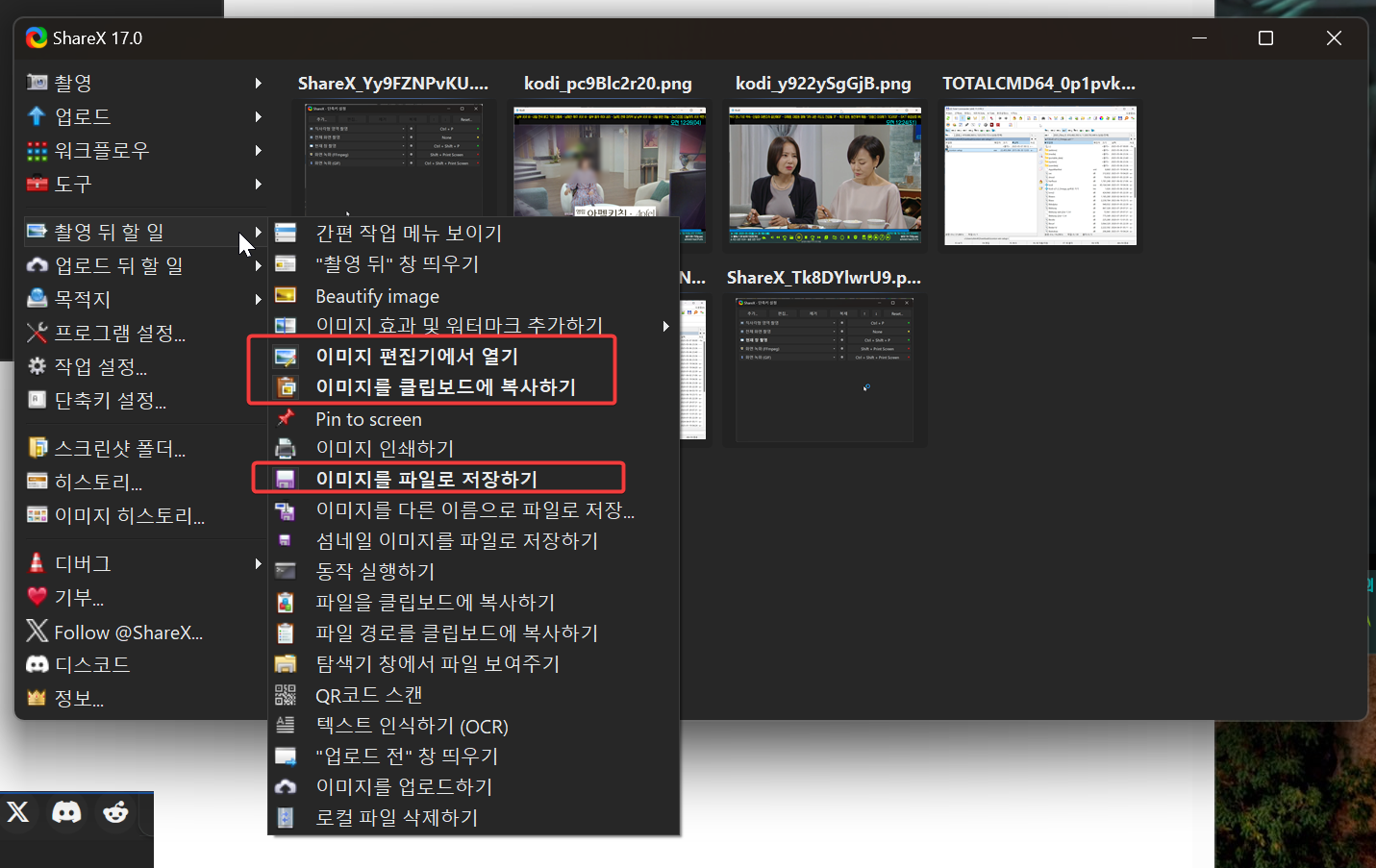This screenshot has height=868, width=1376.
Task: Click the kodi_pc9Blc2r20.png file name
Action: (608, 84)
